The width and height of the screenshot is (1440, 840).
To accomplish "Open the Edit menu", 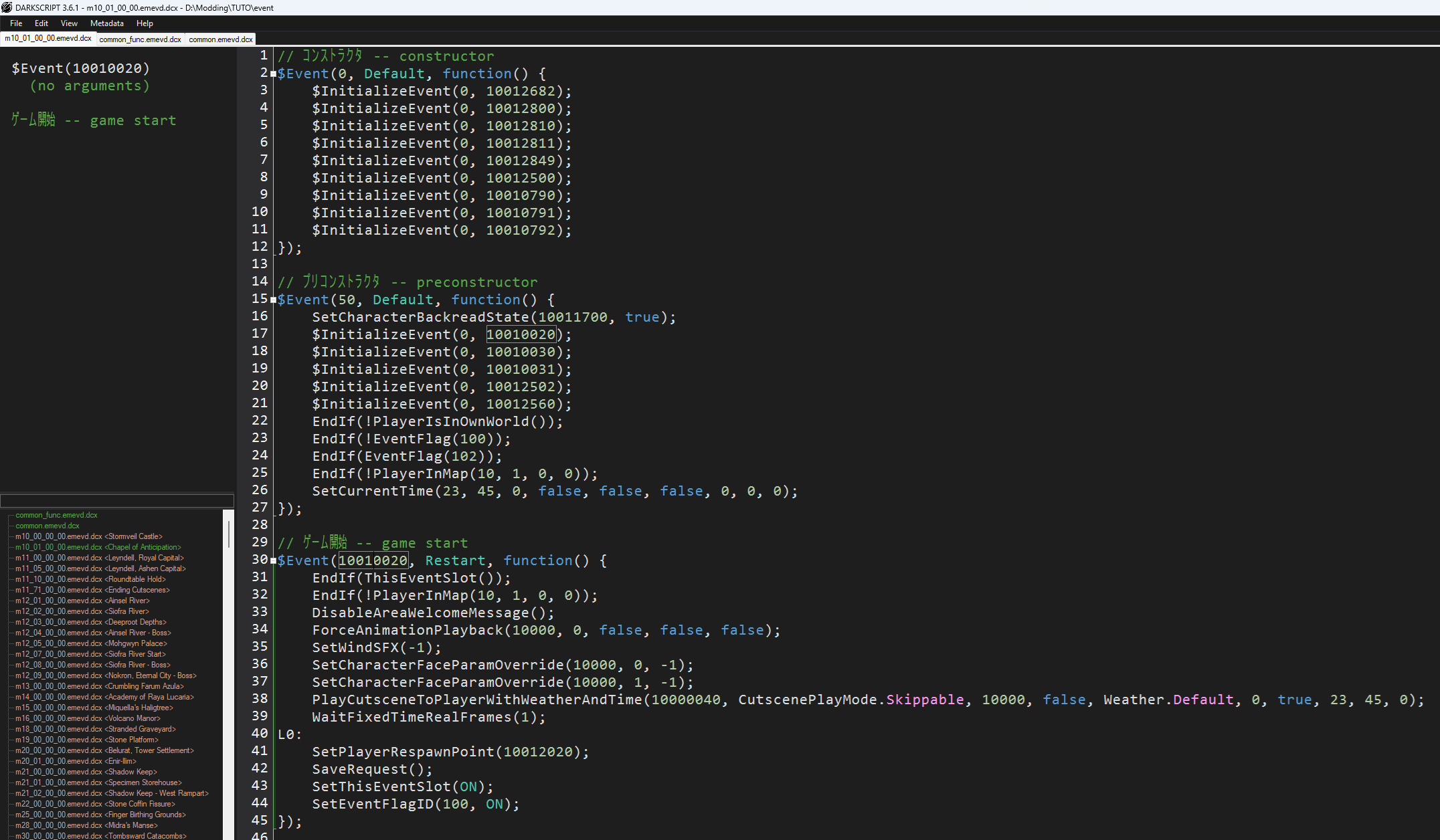I will point(41,23).
